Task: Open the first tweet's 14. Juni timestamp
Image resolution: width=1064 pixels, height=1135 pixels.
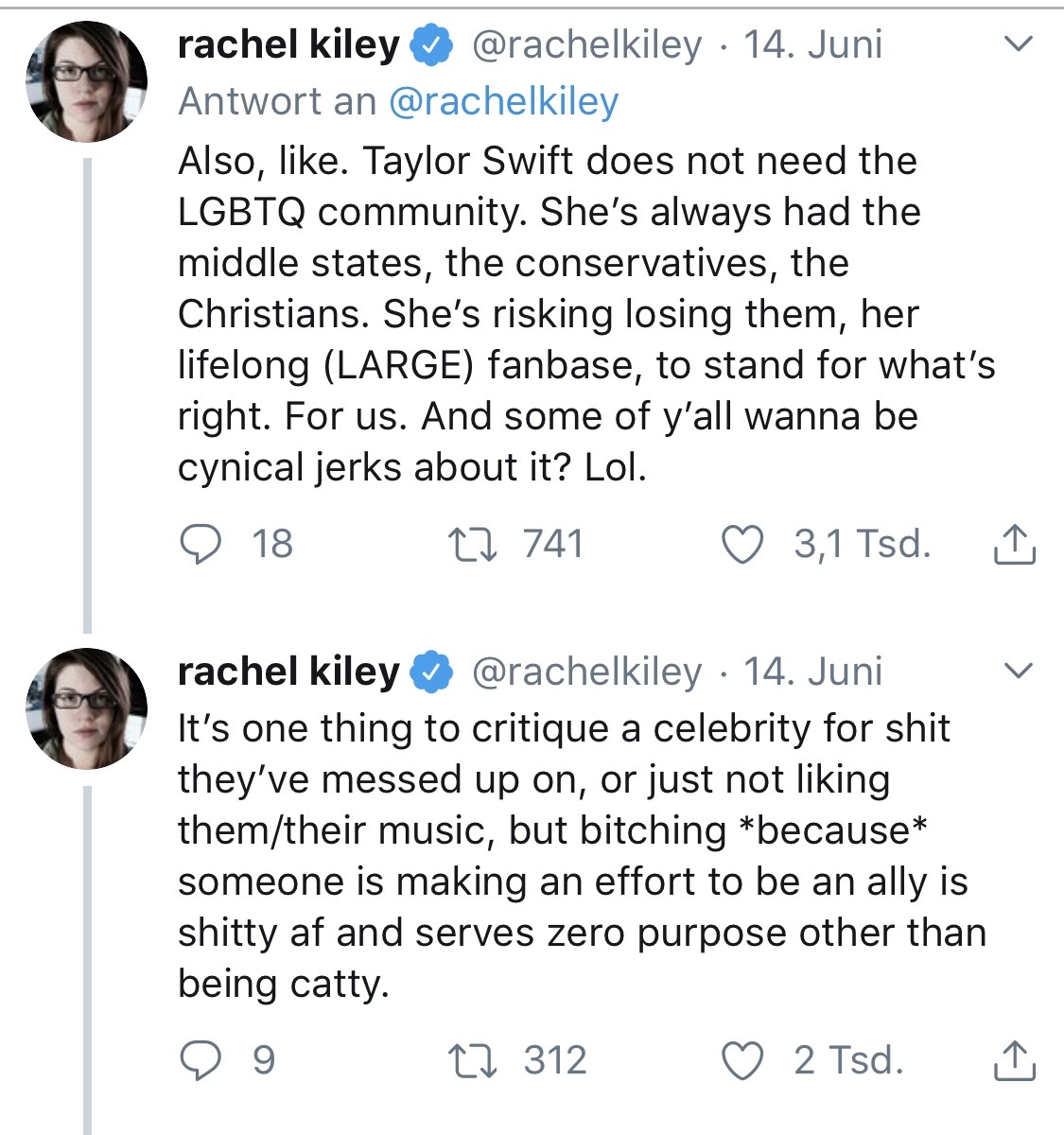Action: (812, 44)
